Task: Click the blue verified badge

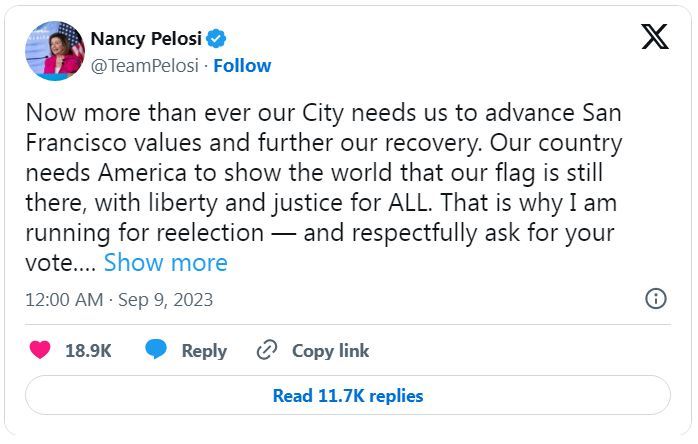Action: 216,39
